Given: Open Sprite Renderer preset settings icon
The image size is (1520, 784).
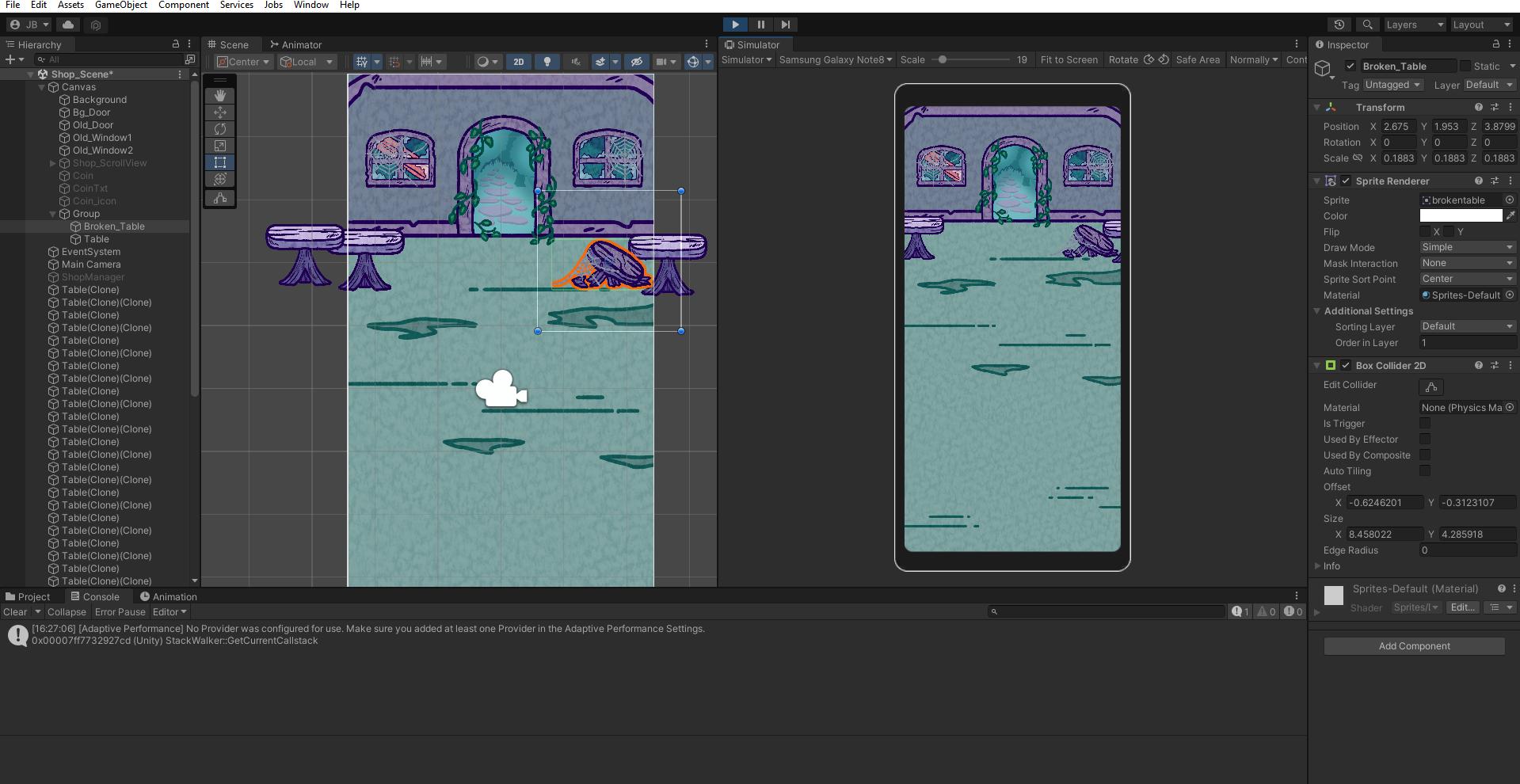Looking at the screenshot, I should [1495, 181].
